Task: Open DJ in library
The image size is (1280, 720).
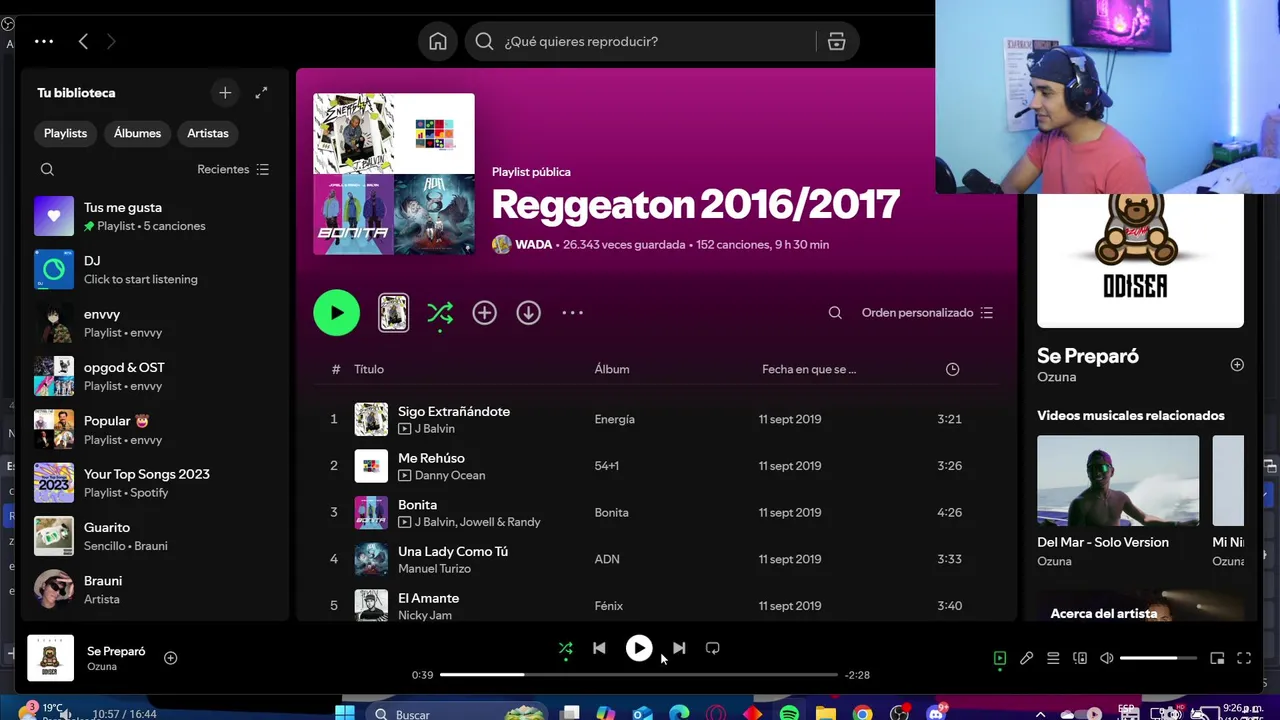Action: 155,270
